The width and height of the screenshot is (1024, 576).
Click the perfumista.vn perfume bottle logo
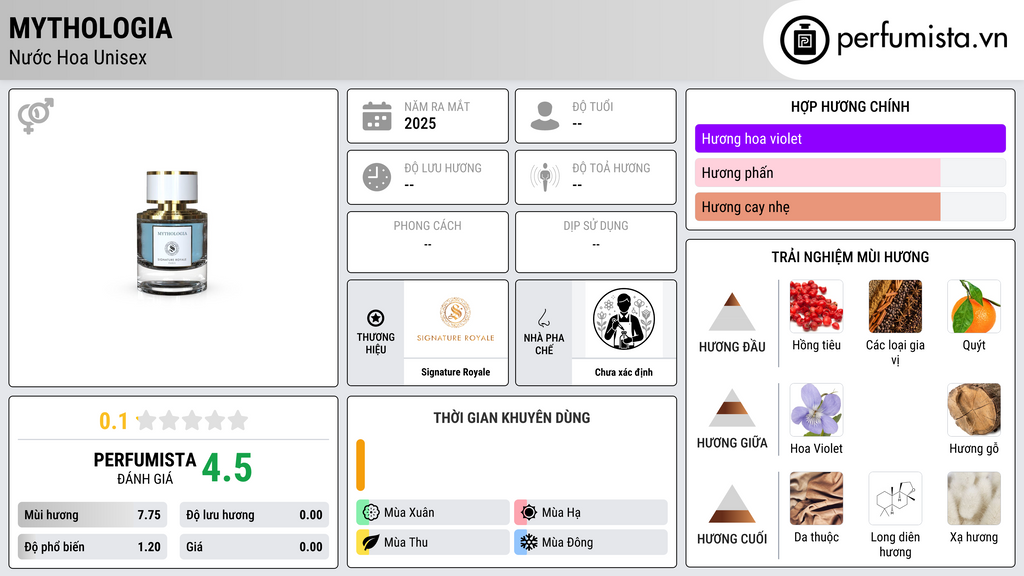click(805, 40)
